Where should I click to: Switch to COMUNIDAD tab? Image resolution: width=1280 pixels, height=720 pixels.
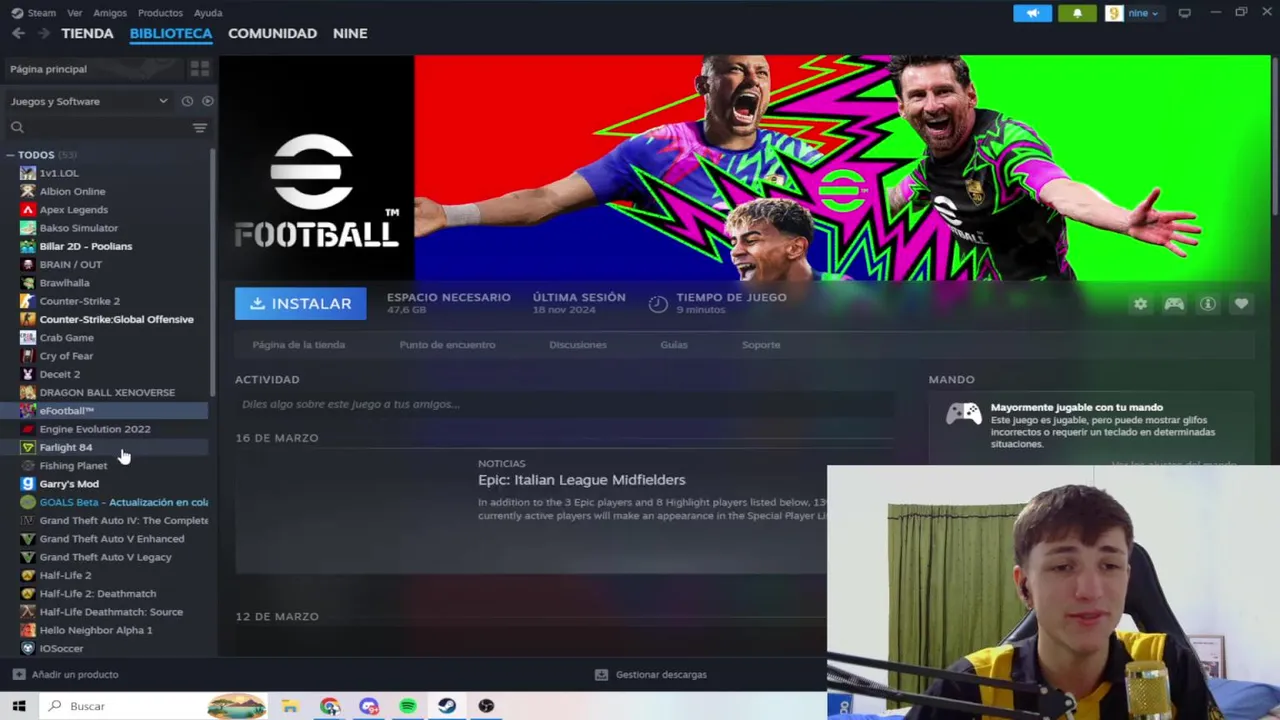click(272, 33)
